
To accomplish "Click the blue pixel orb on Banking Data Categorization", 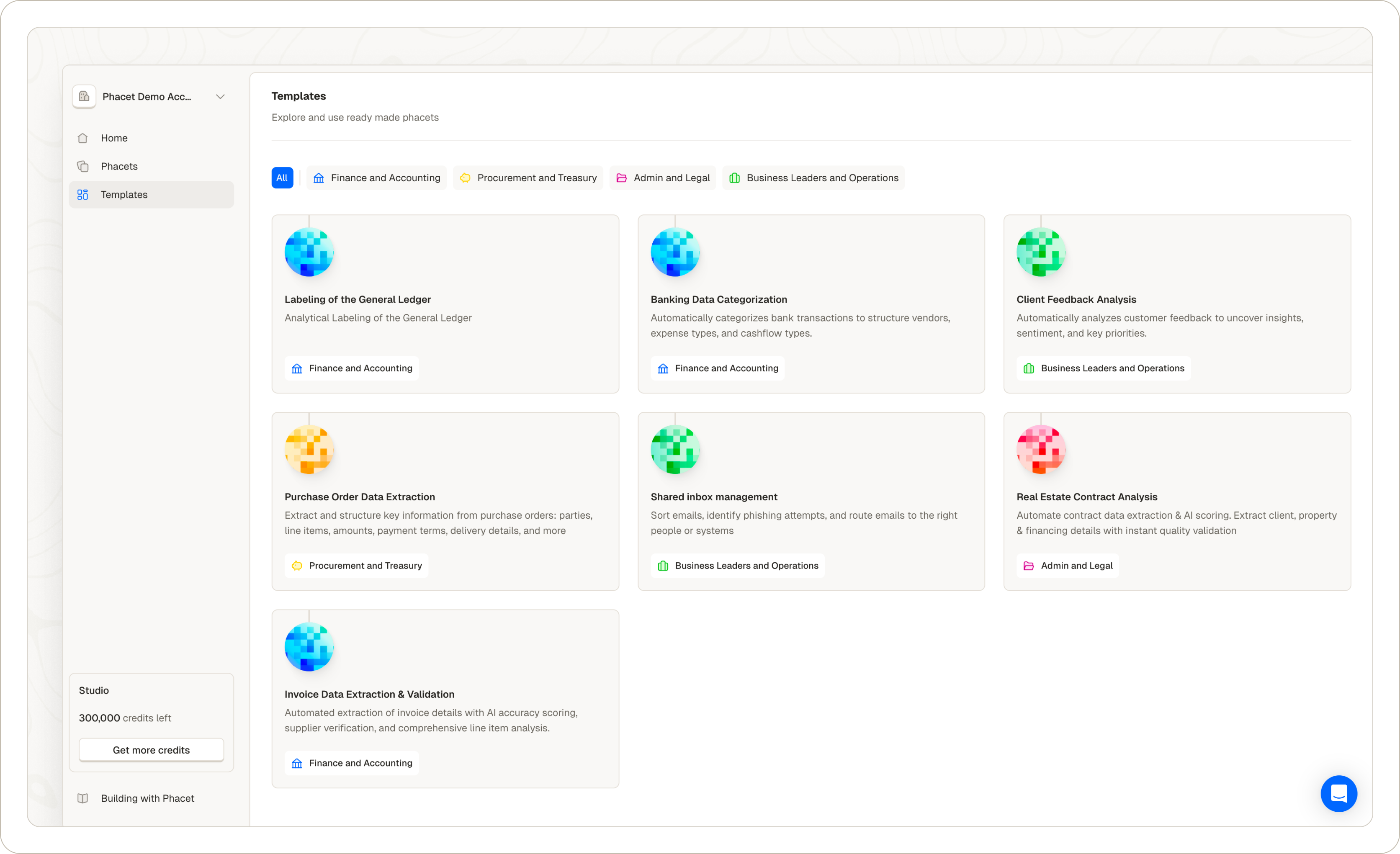I will click(x=674, y=252).
